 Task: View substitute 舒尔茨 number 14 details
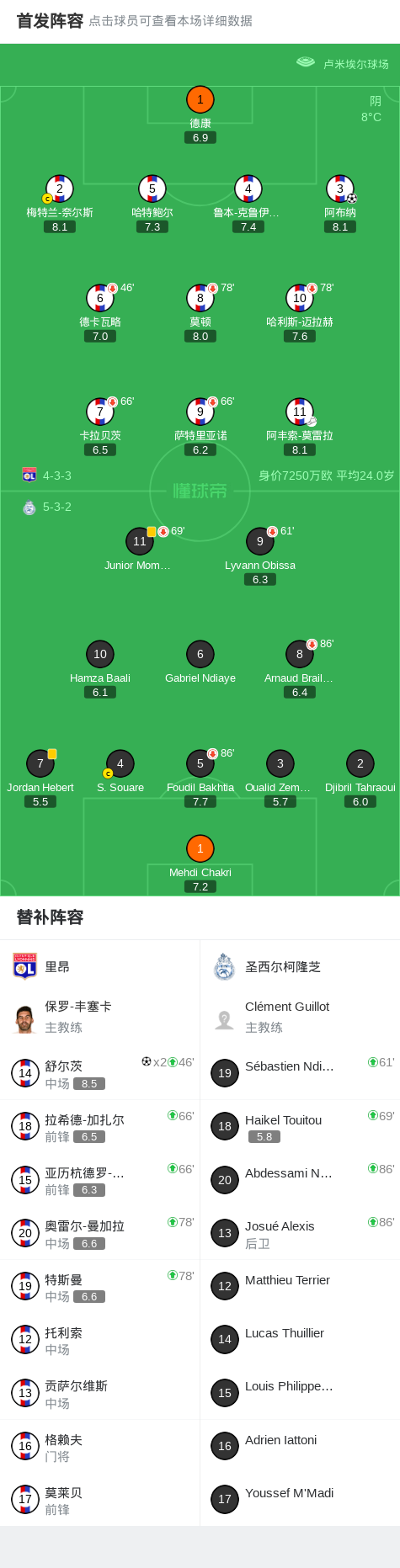point(100,1073)
